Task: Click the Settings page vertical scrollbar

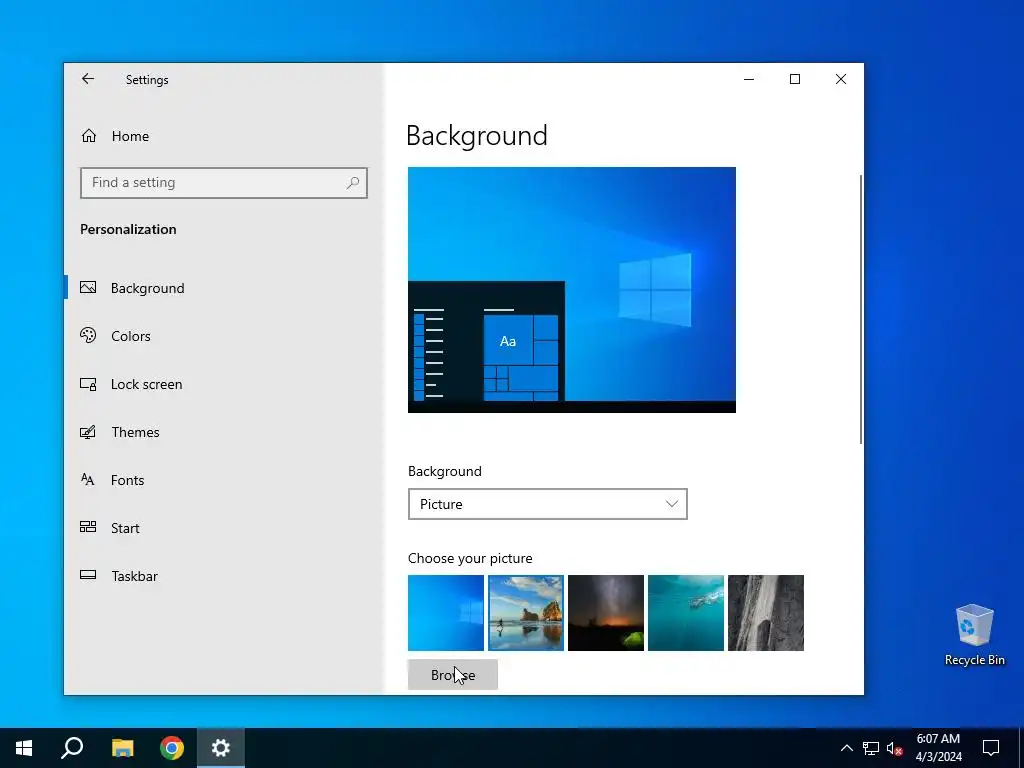Action: [861, 309]
